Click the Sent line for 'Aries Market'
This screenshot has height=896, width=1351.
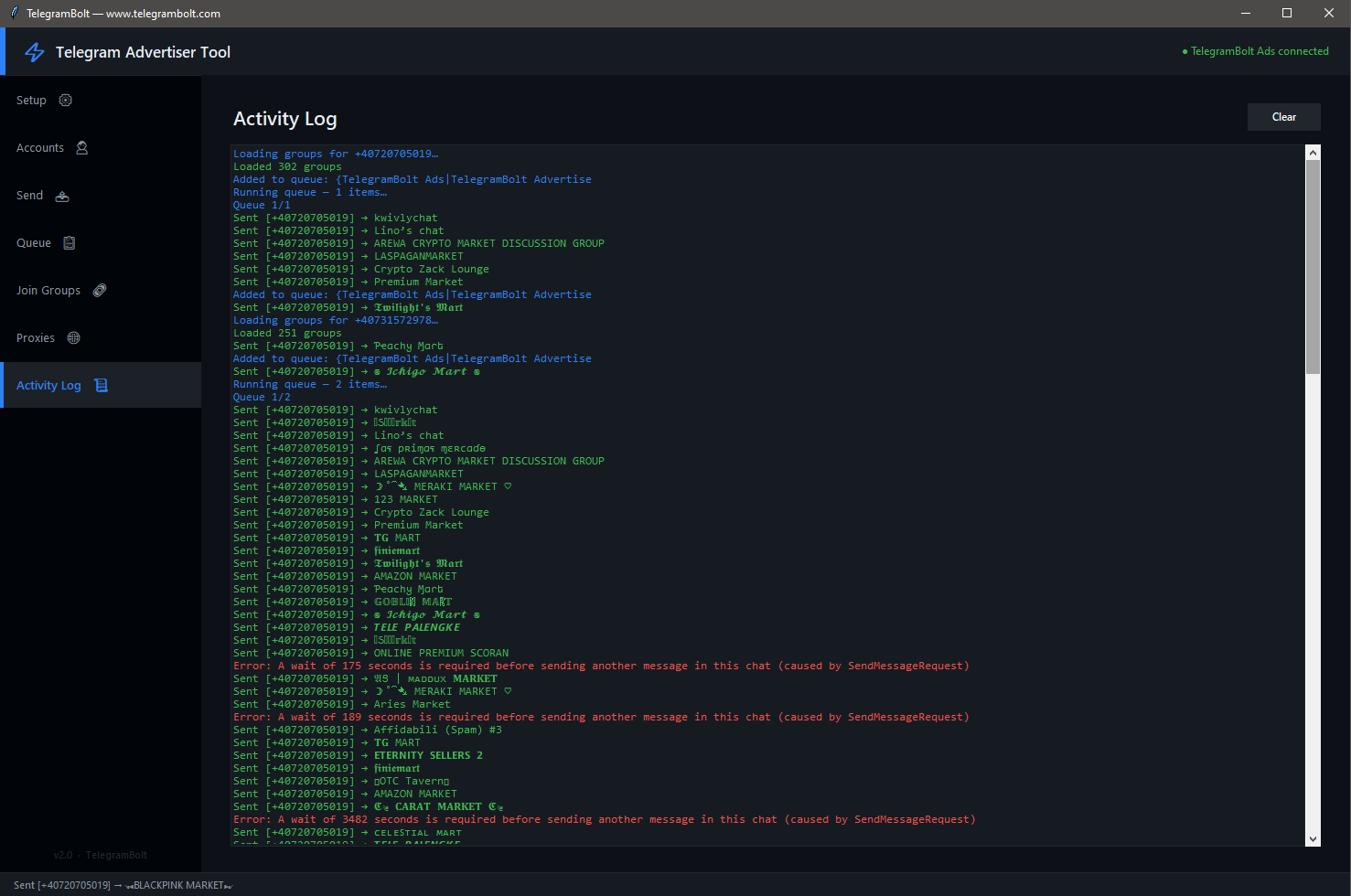click(342, 704)
